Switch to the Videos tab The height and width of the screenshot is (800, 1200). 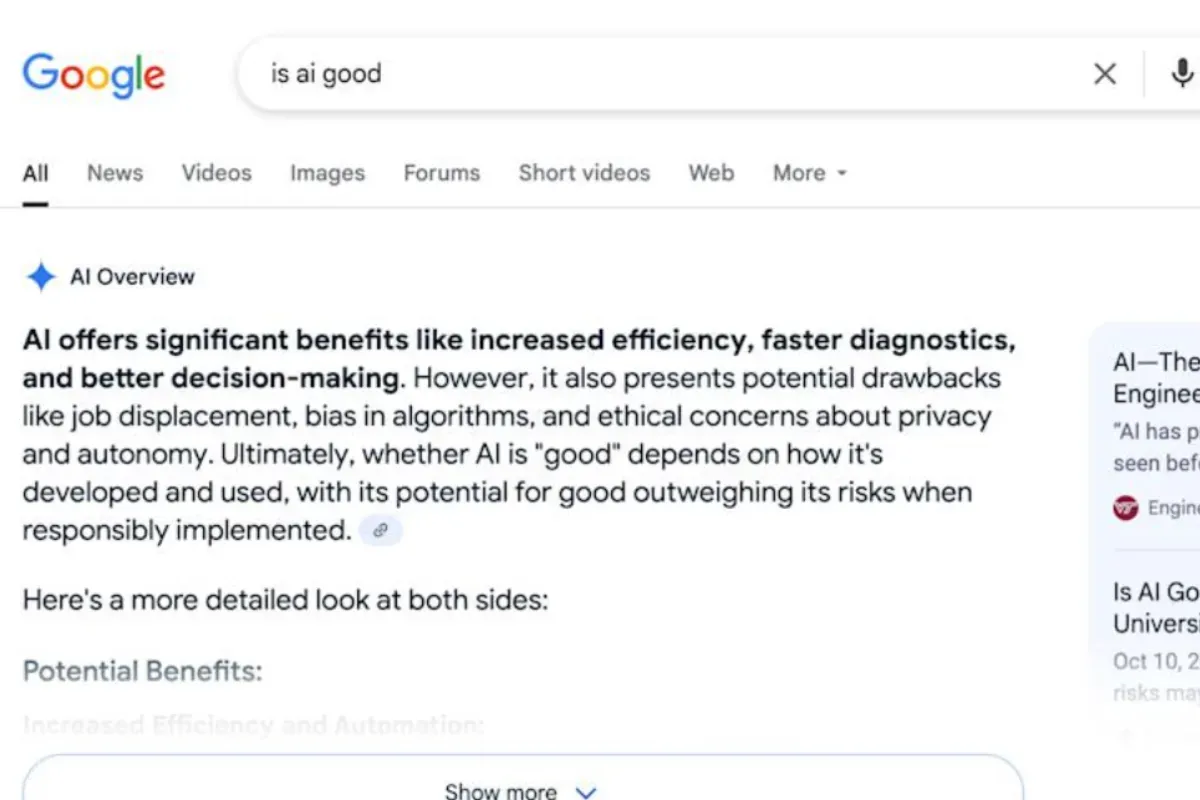coord(216,173)
